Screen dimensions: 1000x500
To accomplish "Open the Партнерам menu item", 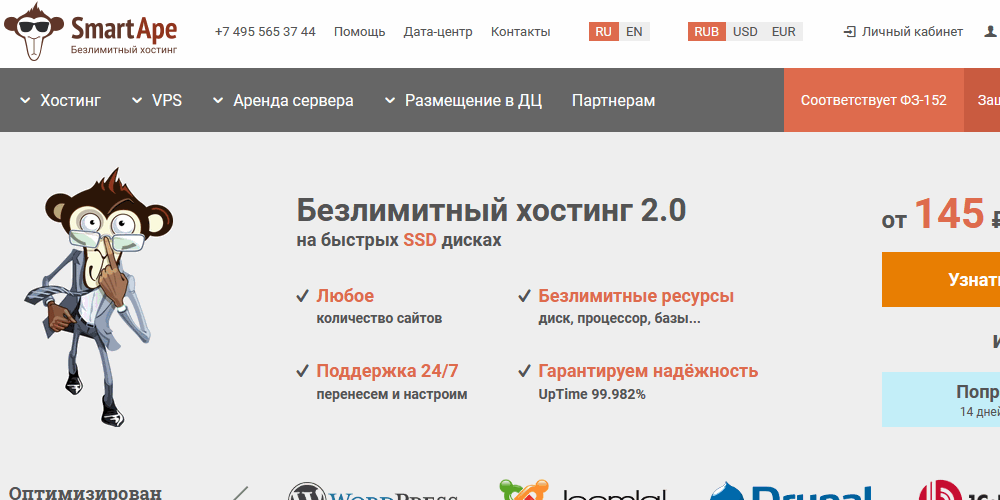I will tap(614, 100).
